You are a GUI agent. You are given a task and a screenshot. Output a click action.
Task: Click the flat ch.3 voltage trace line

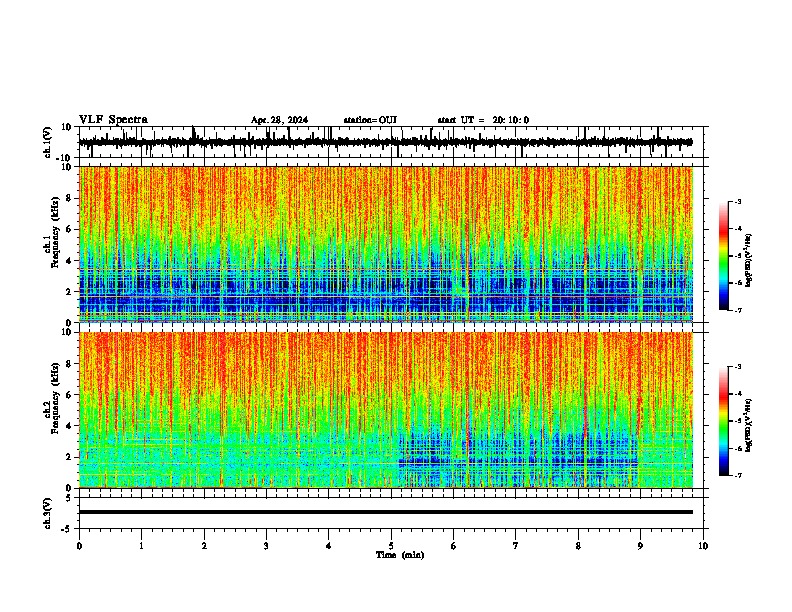tap(386, 512)
